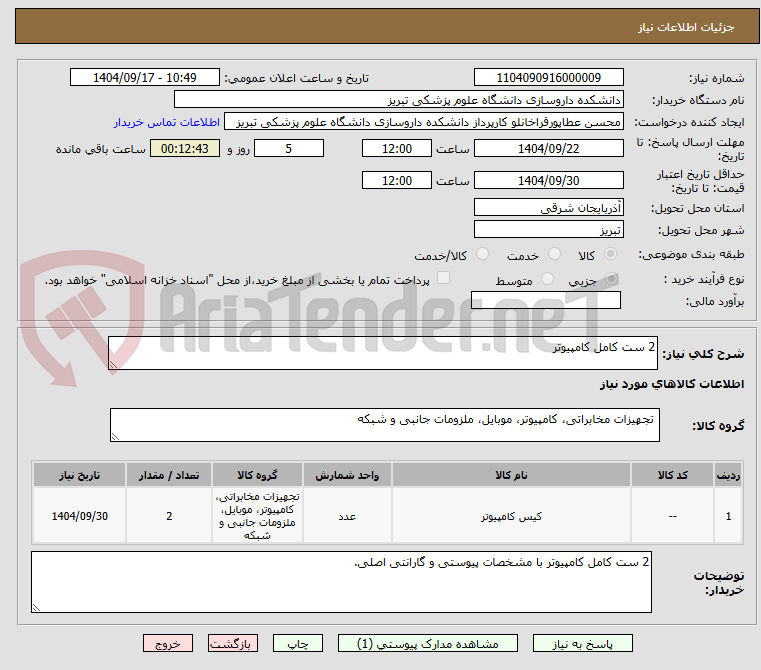
Task: Click the شرح کلی نیاز text area
Action: [x=382, y=353]
